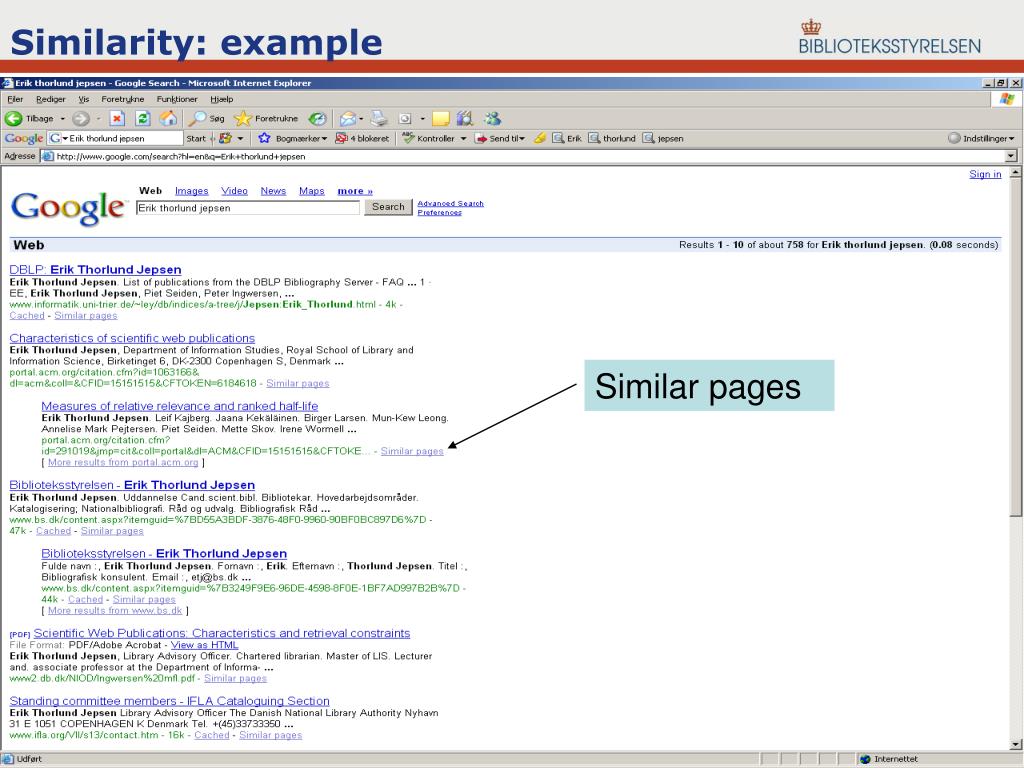Image resolution: width=1024 pixels, height=768 pixels.
Task: Open the Tilbage back history dropdown arrow
Action: [63, 119]
